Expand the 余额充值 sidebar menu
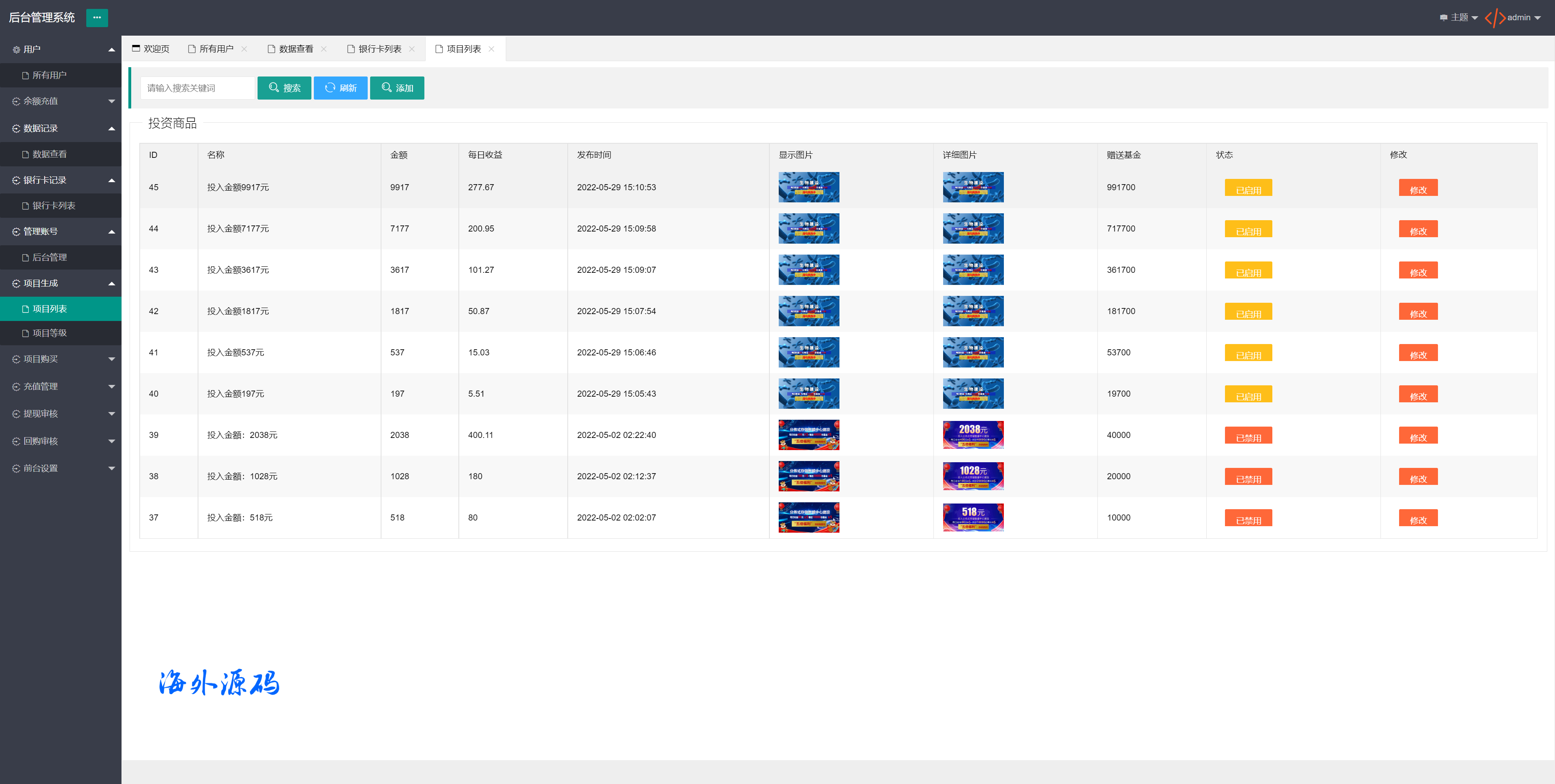 point(60,101)
